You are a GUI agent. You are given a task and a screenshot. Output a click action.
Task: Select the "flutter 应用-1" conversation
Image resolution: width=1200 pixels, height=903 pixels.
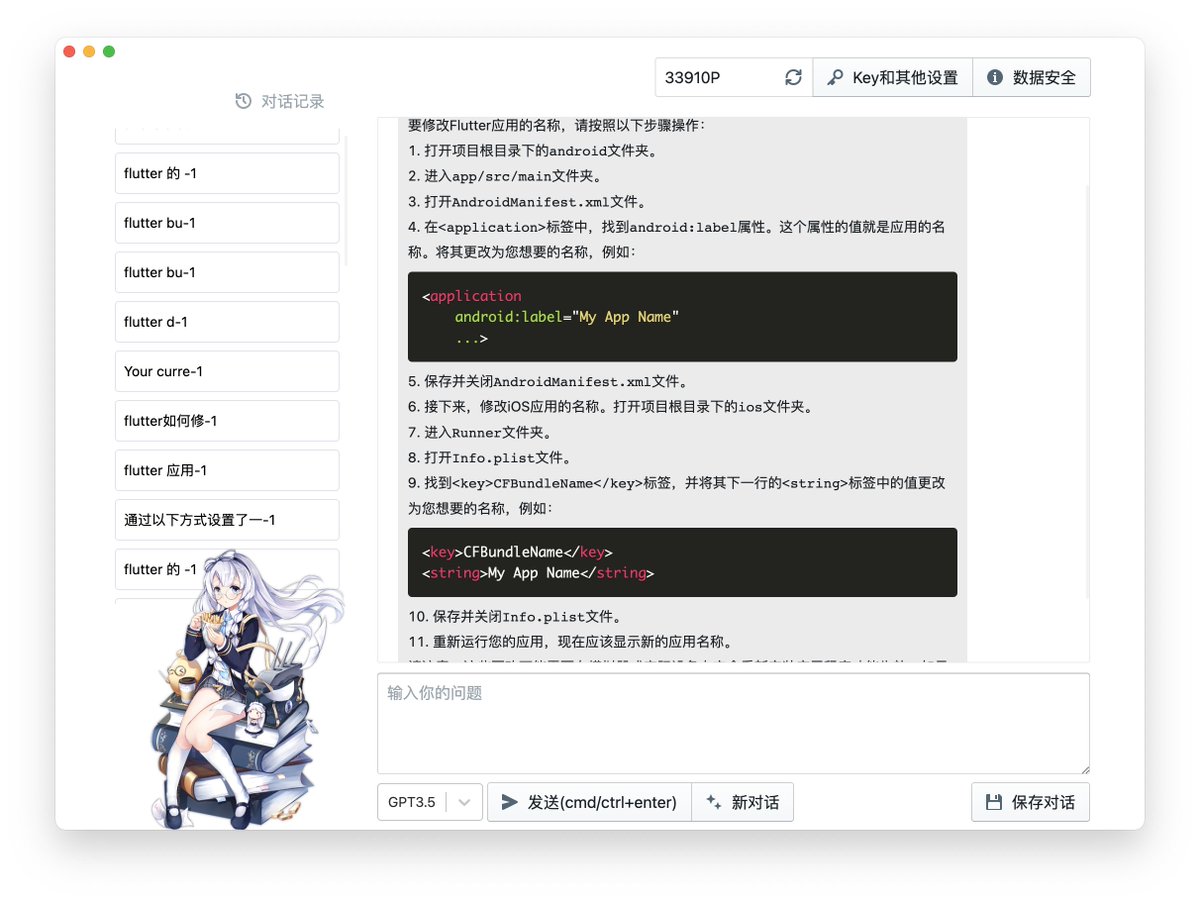tap(227, 470)
